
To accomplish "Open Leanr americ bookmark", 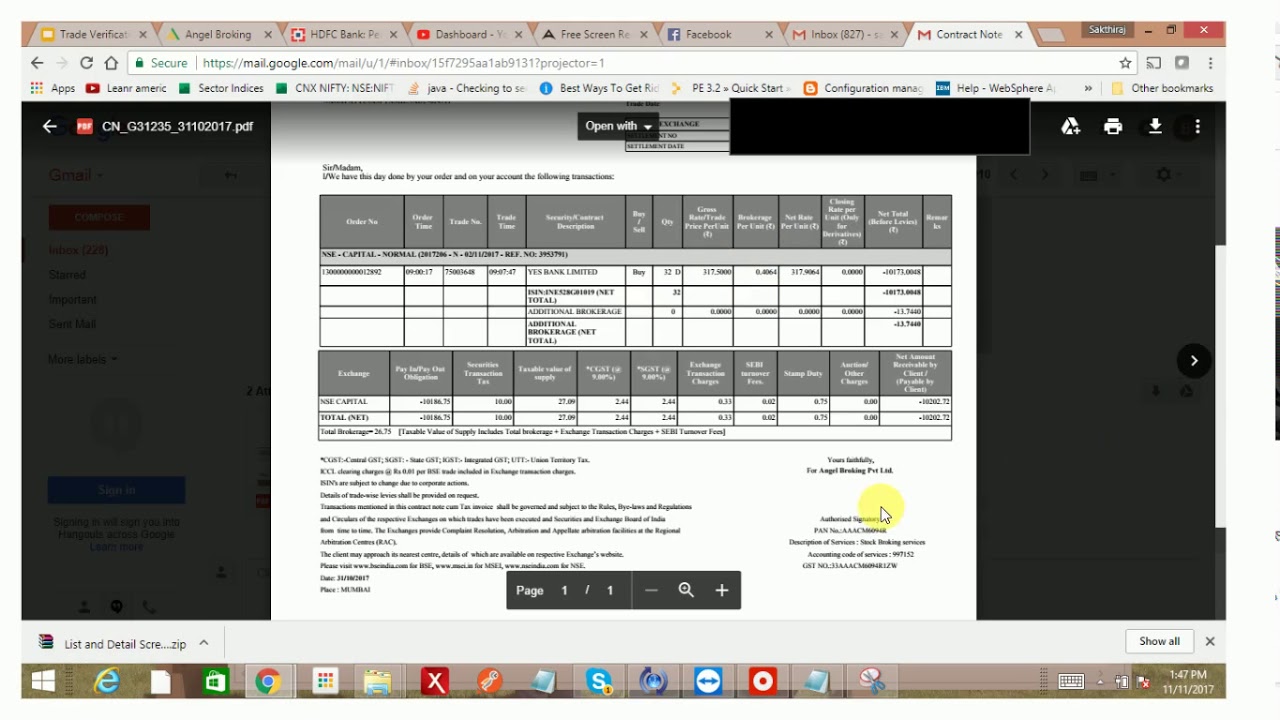I will 126,88.
